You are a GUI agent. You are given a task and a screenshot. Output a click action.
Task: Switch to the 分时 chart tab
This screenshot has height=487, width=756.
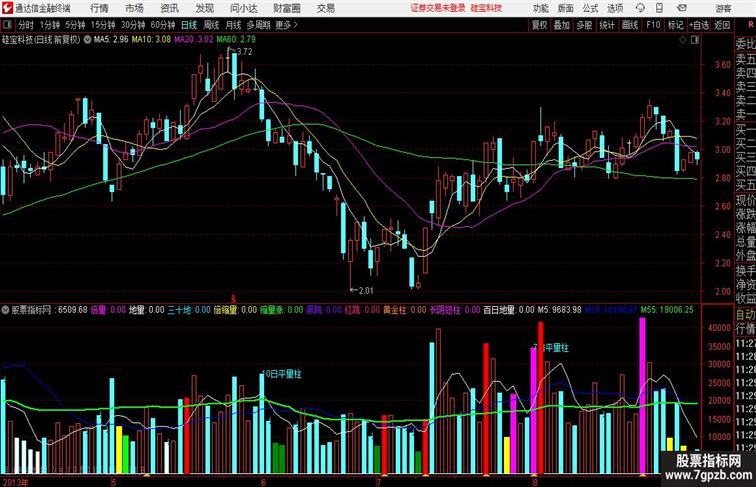pyautogui.click(x=26, y=25)
